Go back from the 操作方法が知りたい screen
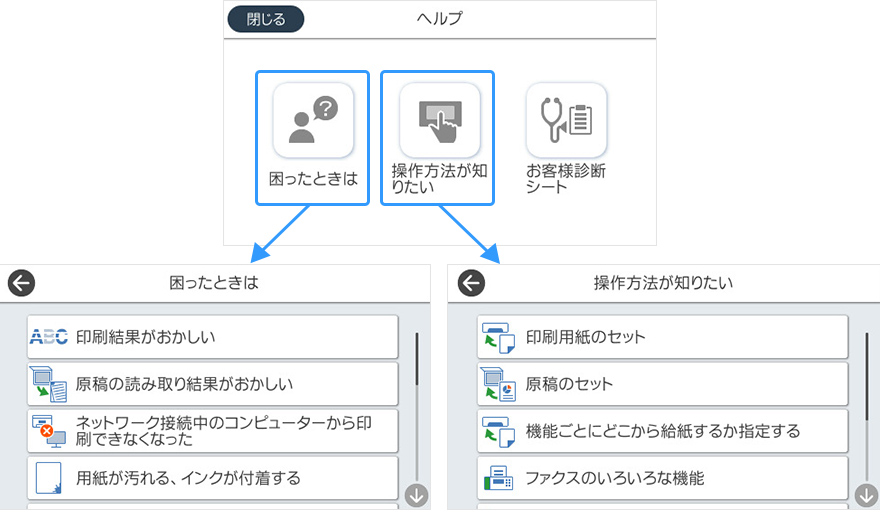This screenshot has height=512, width=880. point(471,283)
